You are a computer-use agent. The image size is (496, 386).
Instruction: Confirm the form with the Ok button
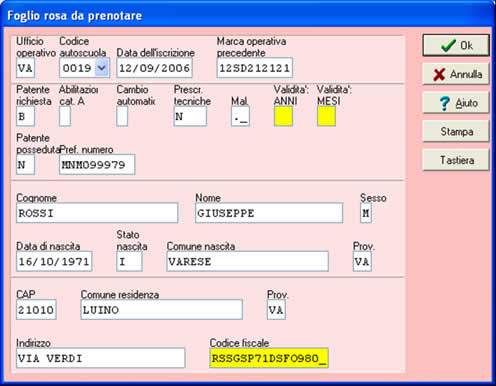click(456, 45)
